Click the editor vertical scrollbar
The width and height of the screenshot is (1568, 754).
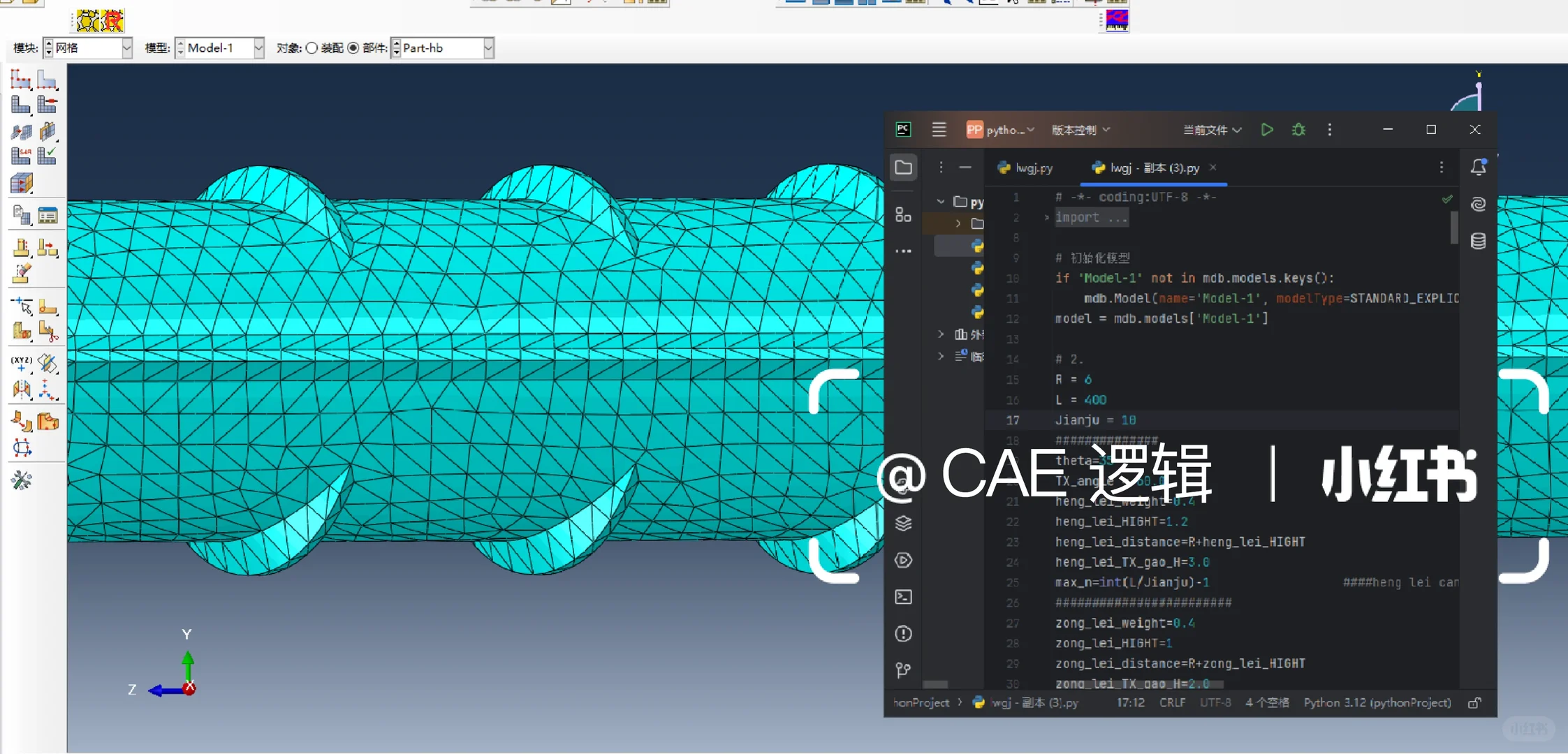pos(1454,228)
